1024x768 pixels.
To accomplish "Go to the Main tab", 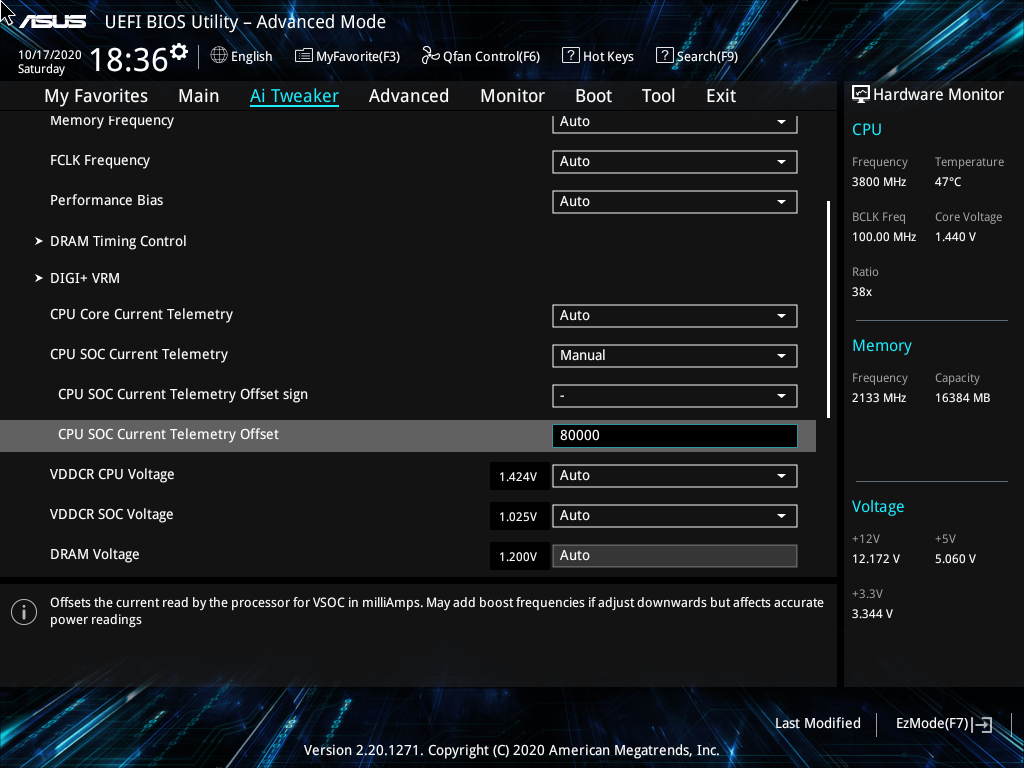I will [199, 96].
